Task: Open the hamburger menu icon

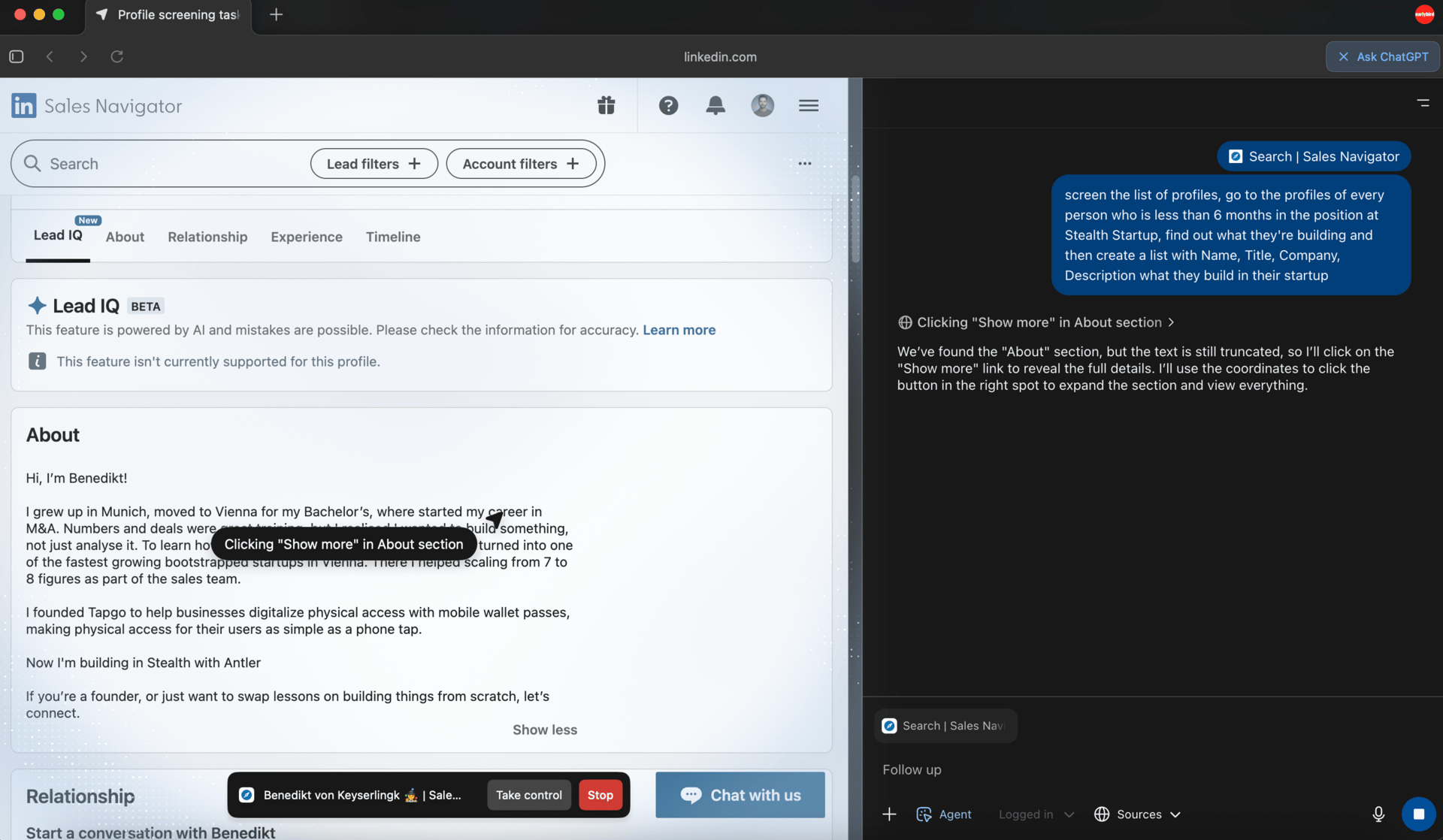Action: 809,106
